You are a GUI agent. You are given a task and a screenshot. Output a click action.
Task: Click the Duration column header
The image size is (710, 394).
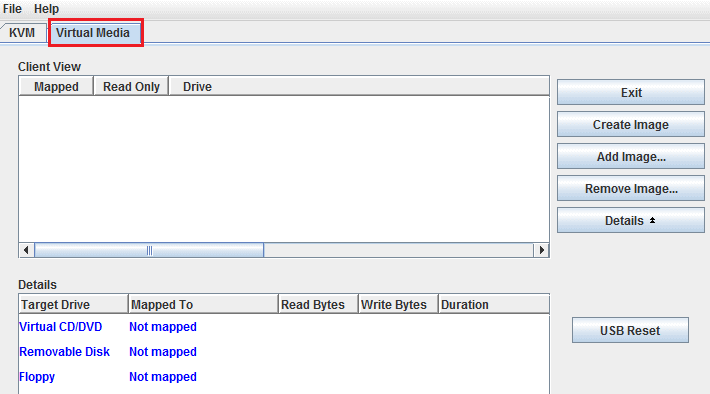tap(494, 304)
